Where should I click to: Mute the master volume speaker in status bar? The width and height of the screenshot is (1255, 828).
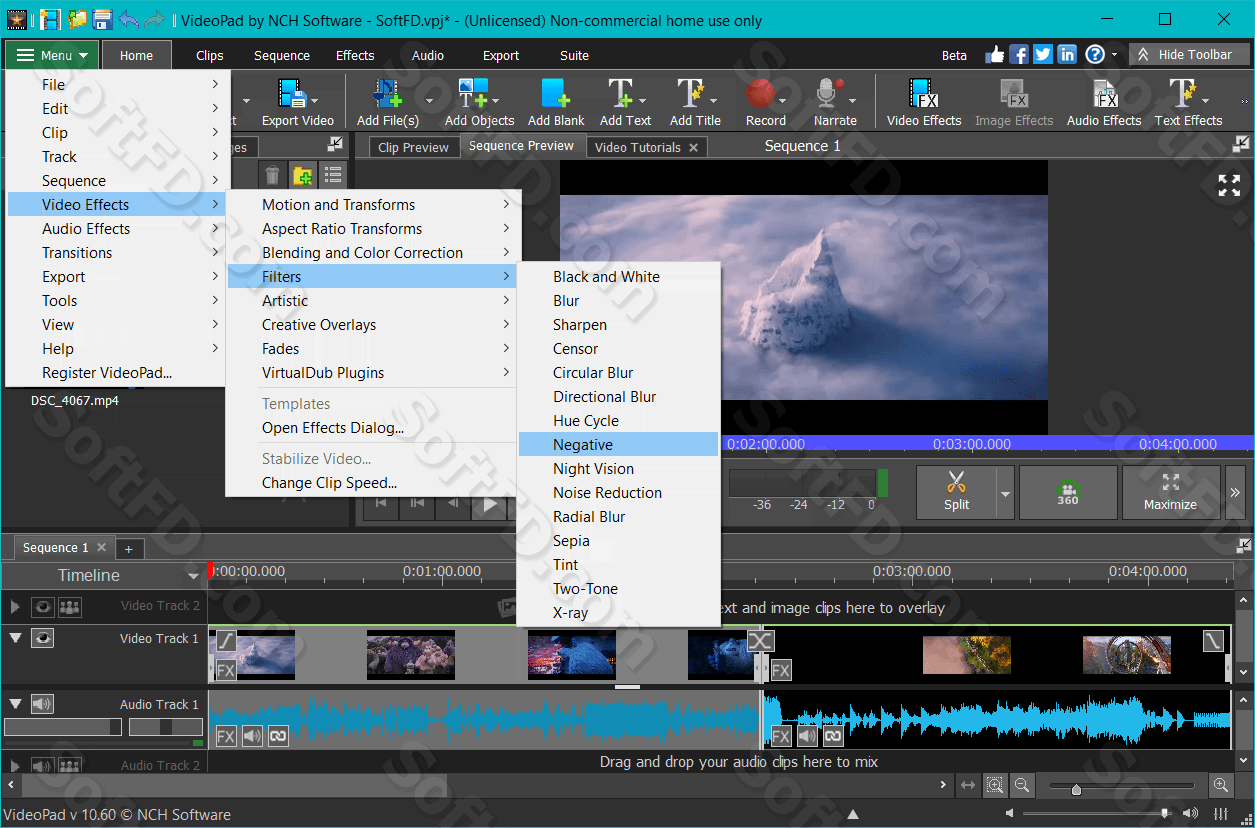(1191, 814)
